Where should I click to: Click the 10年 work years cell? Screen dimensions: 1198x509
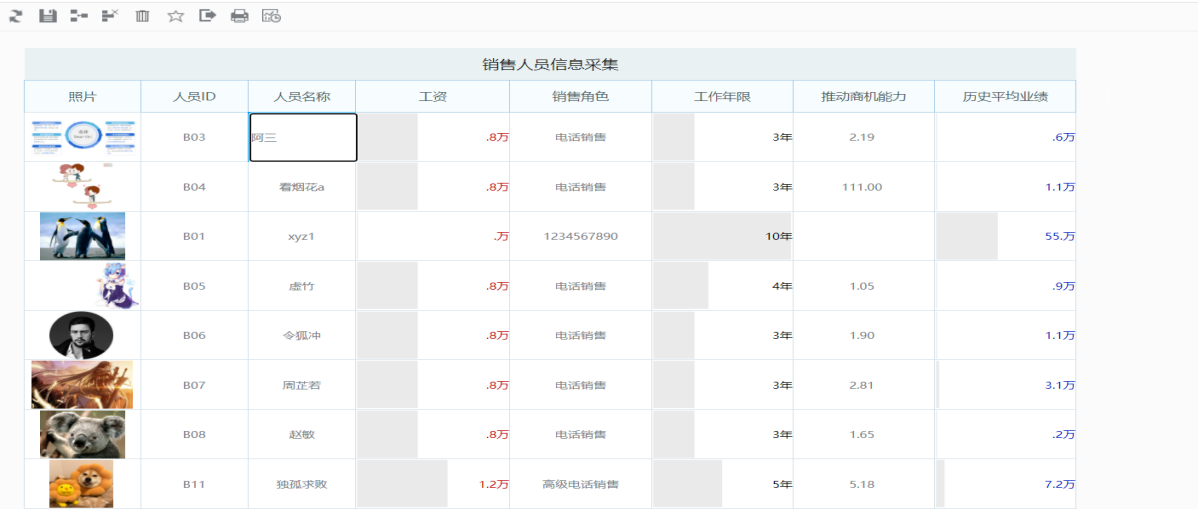point(722,237)
